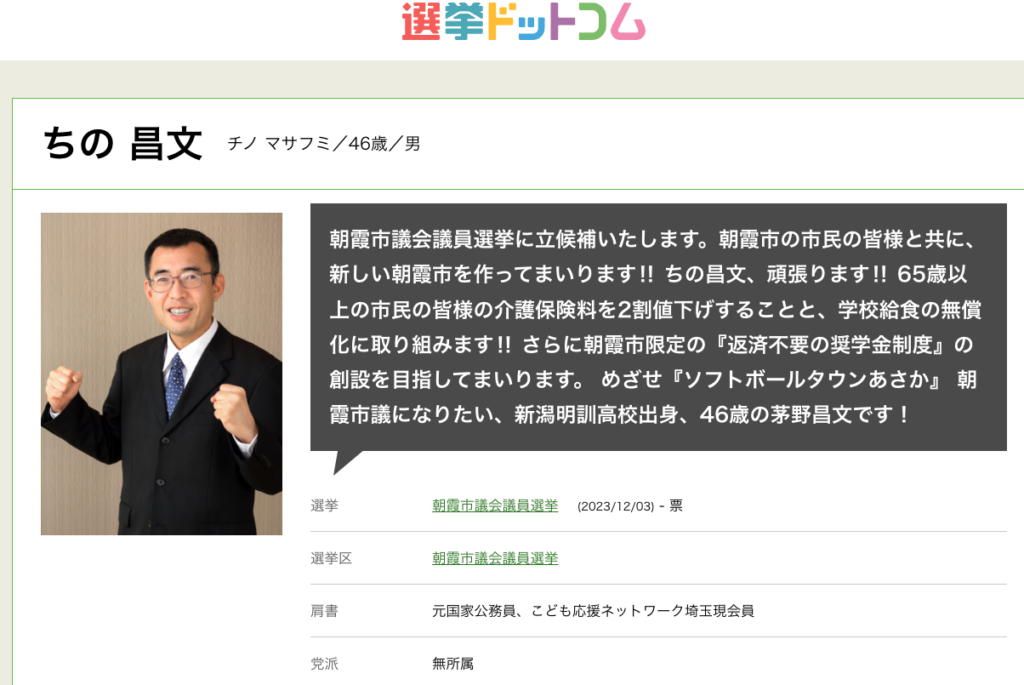Open 朝霞市議会議員選挙 link in the 選挙区 row

pos(495,558)
